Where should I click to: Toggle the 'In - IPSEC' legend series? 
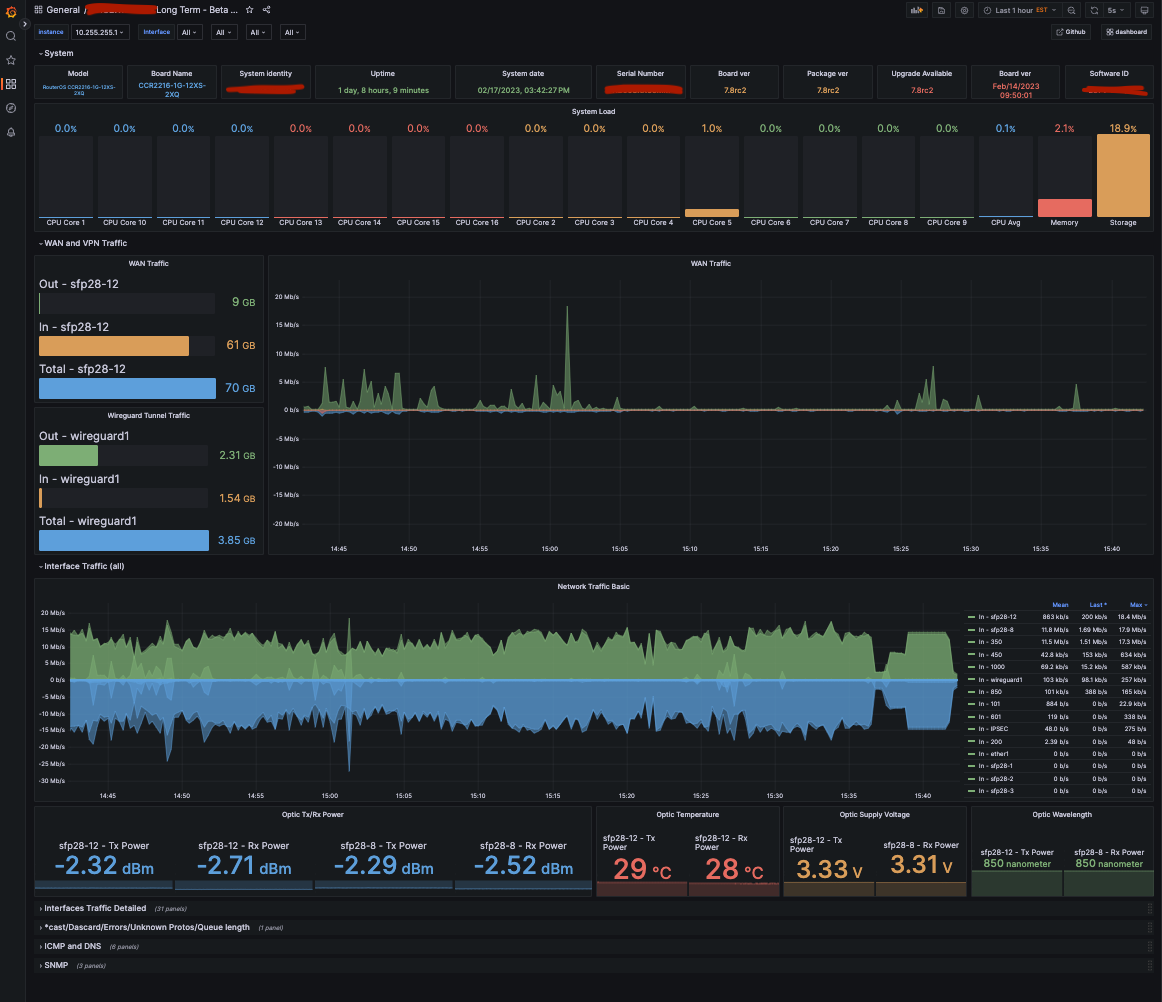[994, 729]
